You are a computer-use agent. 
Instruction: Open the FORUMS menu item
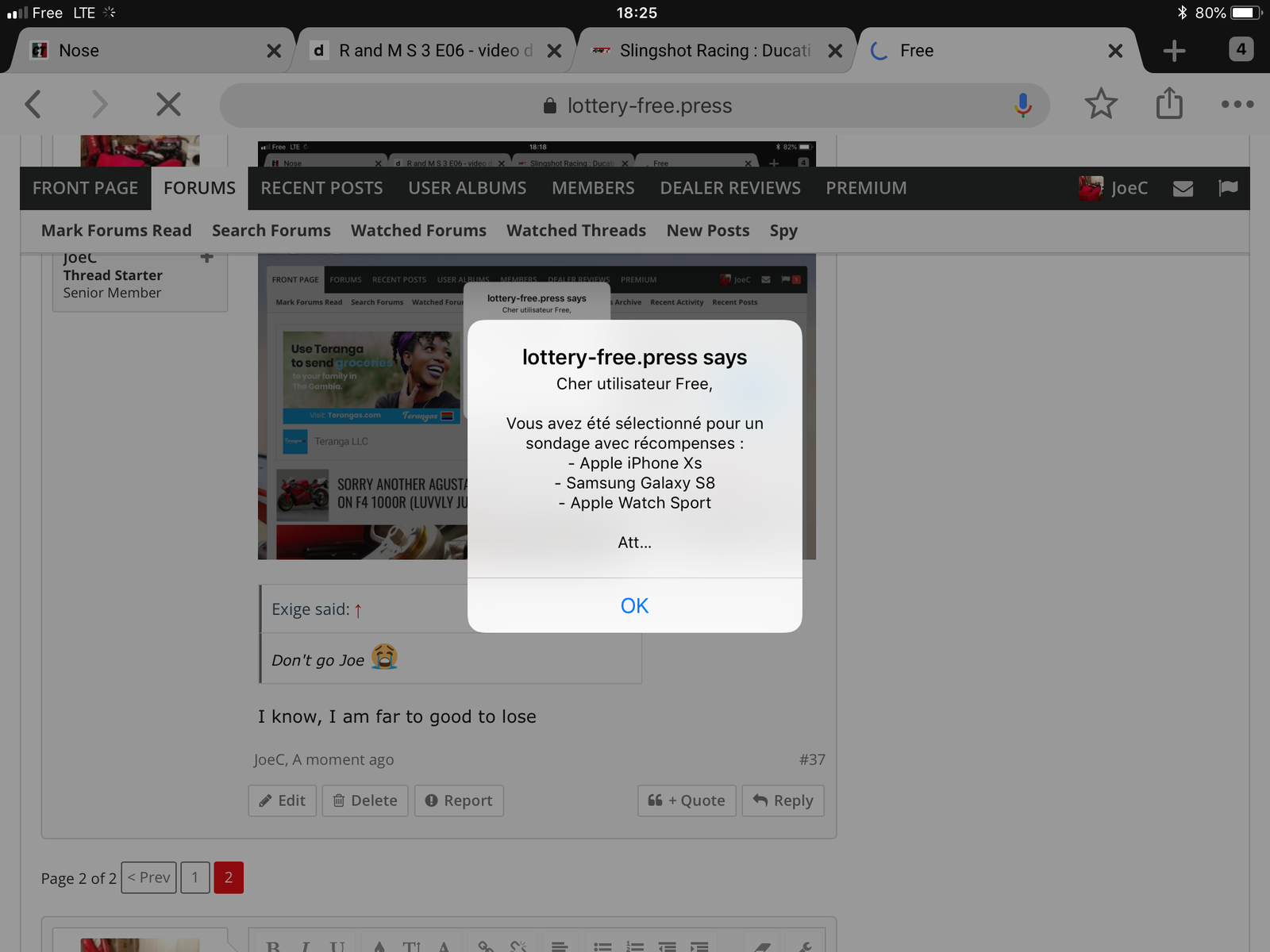[199, 188]
